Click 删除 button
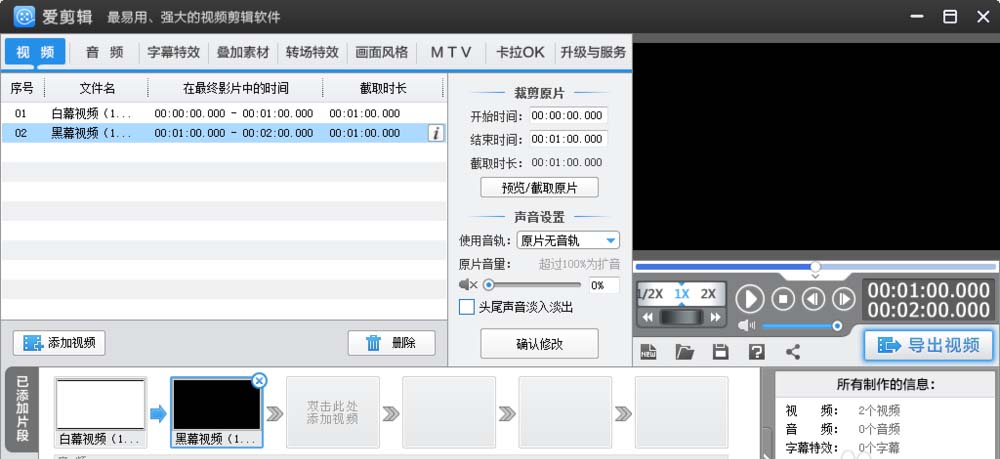Screen dimensions: 1000x459 click(392, 343)
